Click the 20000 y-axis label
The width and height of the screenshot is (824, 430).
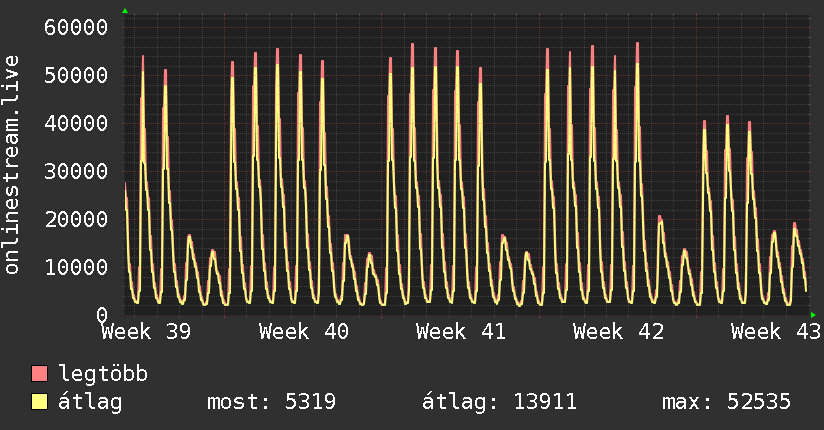pos(76,219)
